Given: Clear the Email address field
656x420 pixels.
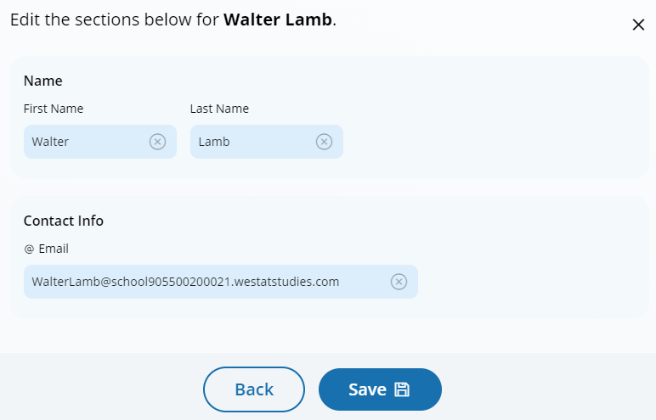Looking at the screenshot, I should click(x=398, y=282).
